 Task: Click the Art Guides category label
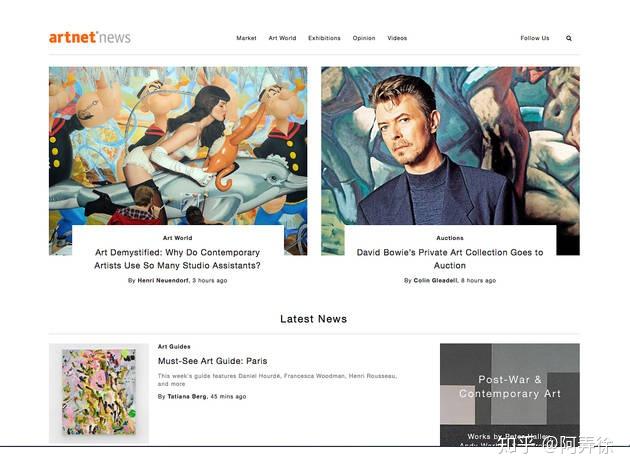174,346
